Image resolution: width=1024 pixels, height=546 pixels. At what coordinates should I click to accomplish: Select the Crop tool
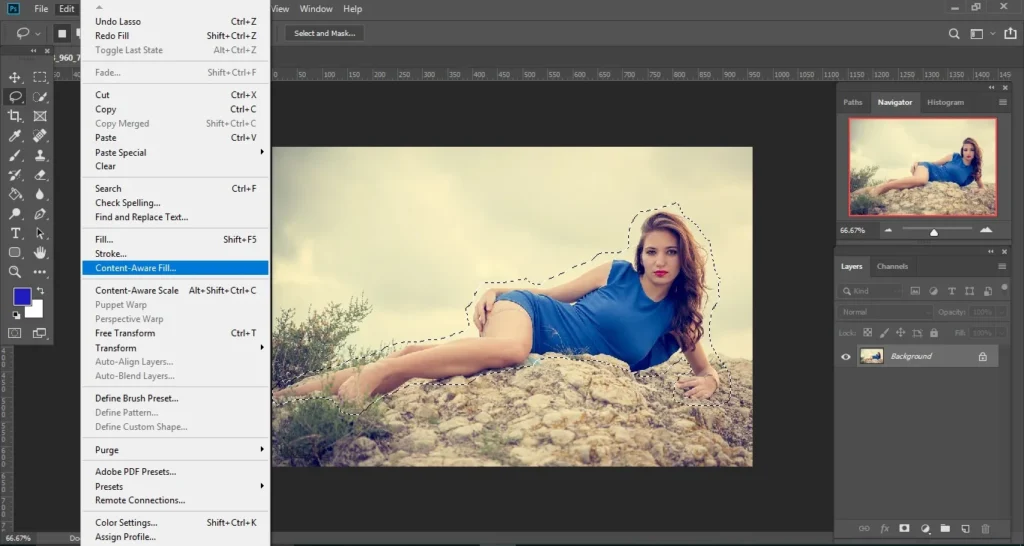tap(14, 116)
